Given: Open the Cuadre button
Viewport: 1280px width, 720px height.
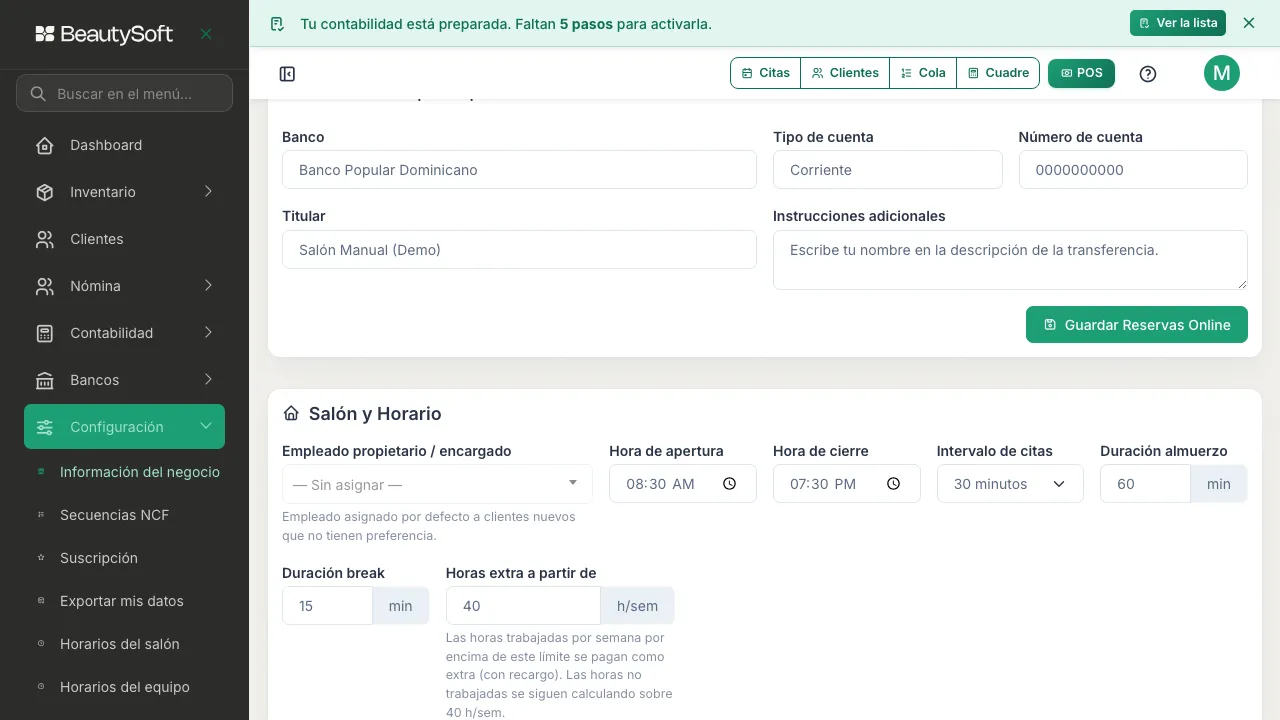Looking at the screenshot, I should tap(998, 73).
